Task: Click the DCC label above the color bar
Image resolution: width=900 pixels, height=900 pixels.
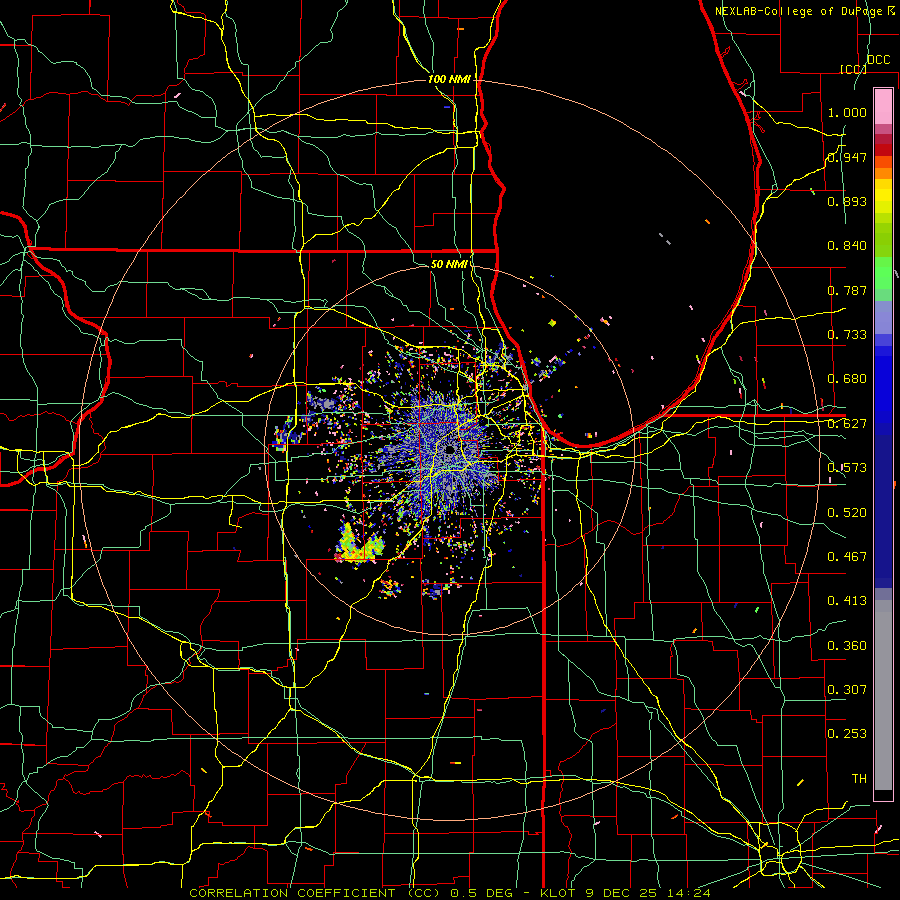Action: point(879,60)
